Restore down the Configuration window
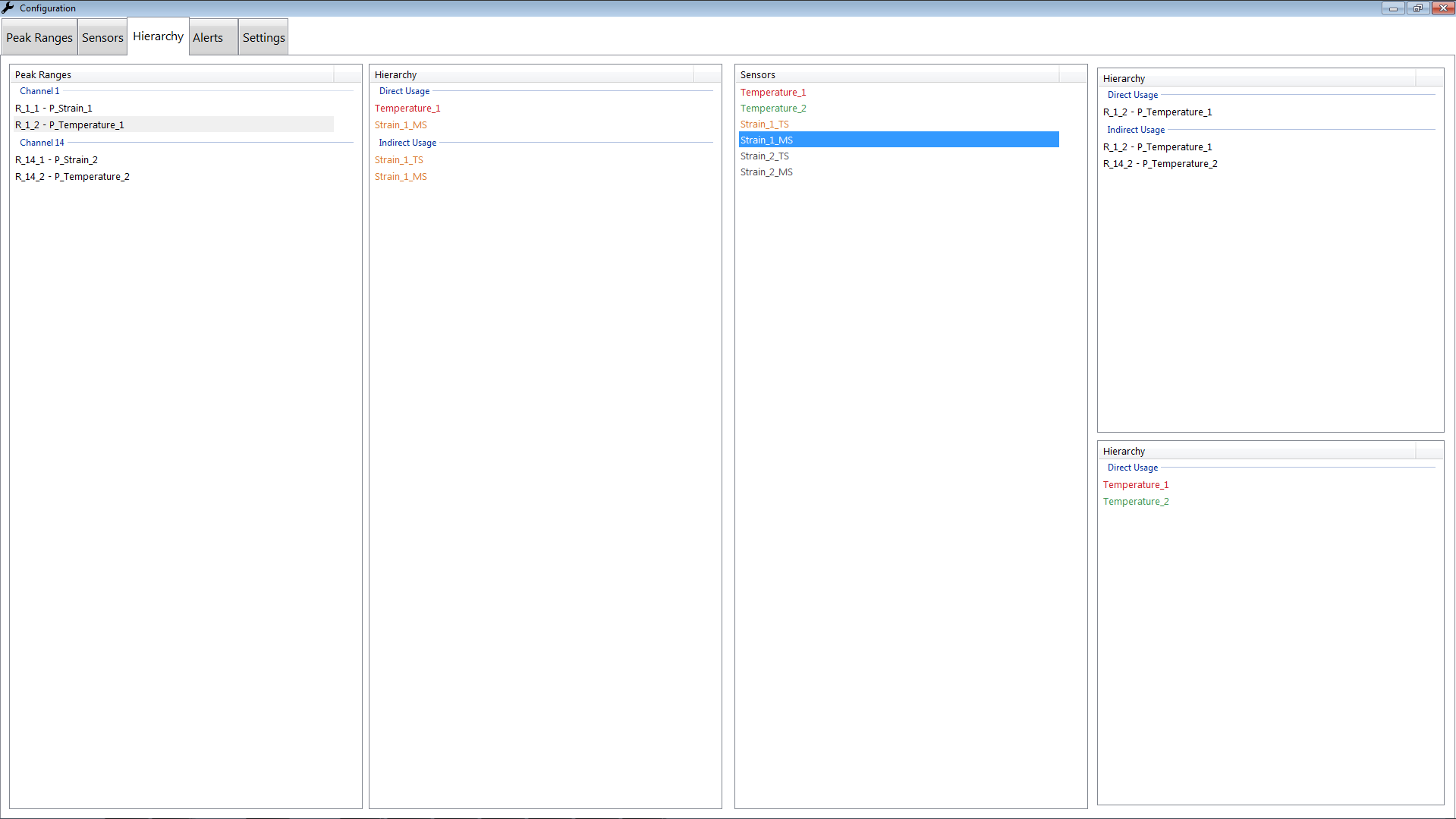Image resolution: width=1456 pixels, height=819 pixels. 1417,8
